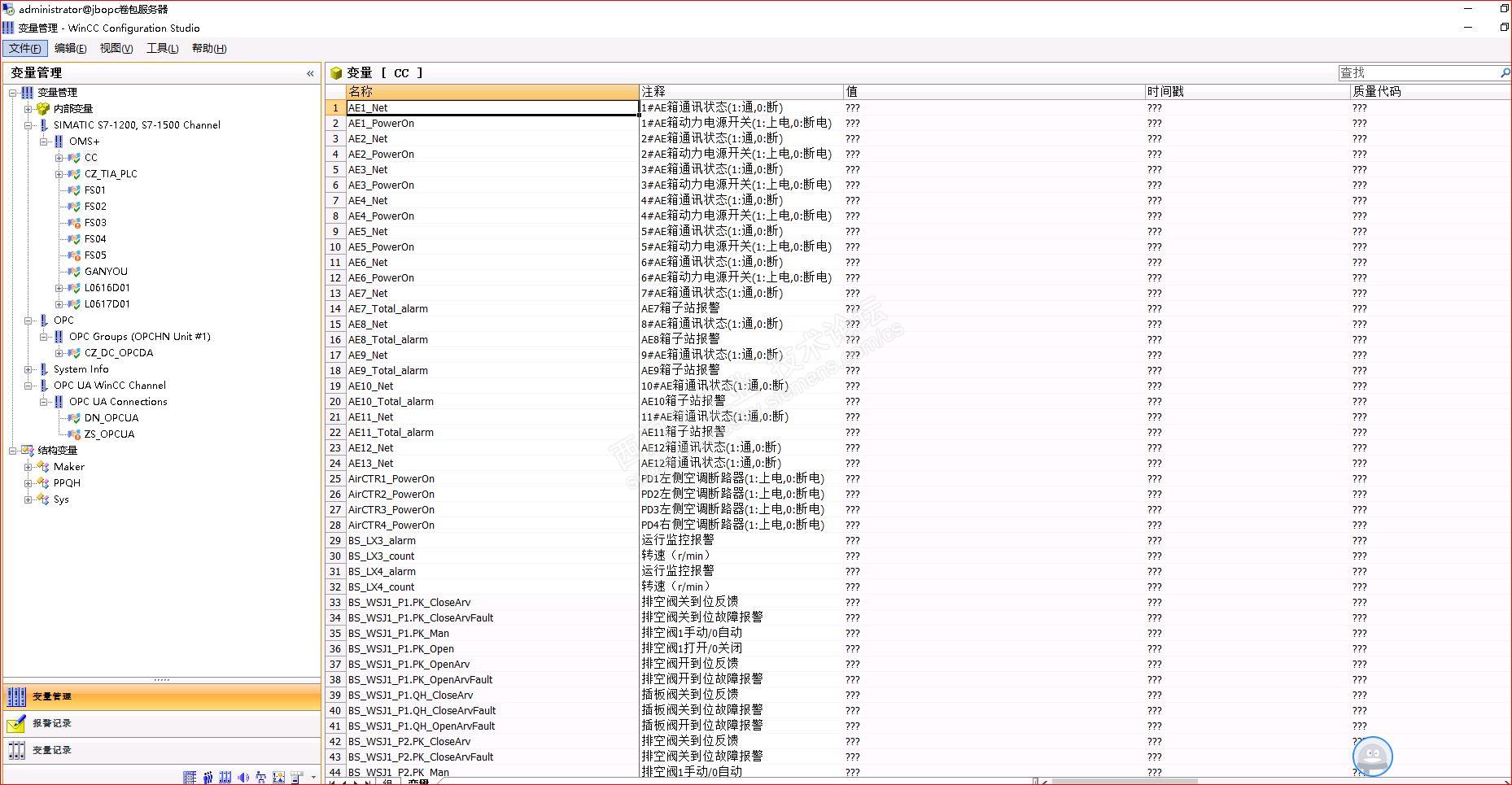Select the DN_OPCUA connection icon
This screenshot has width=1512, height=785.
click(74, 418)
